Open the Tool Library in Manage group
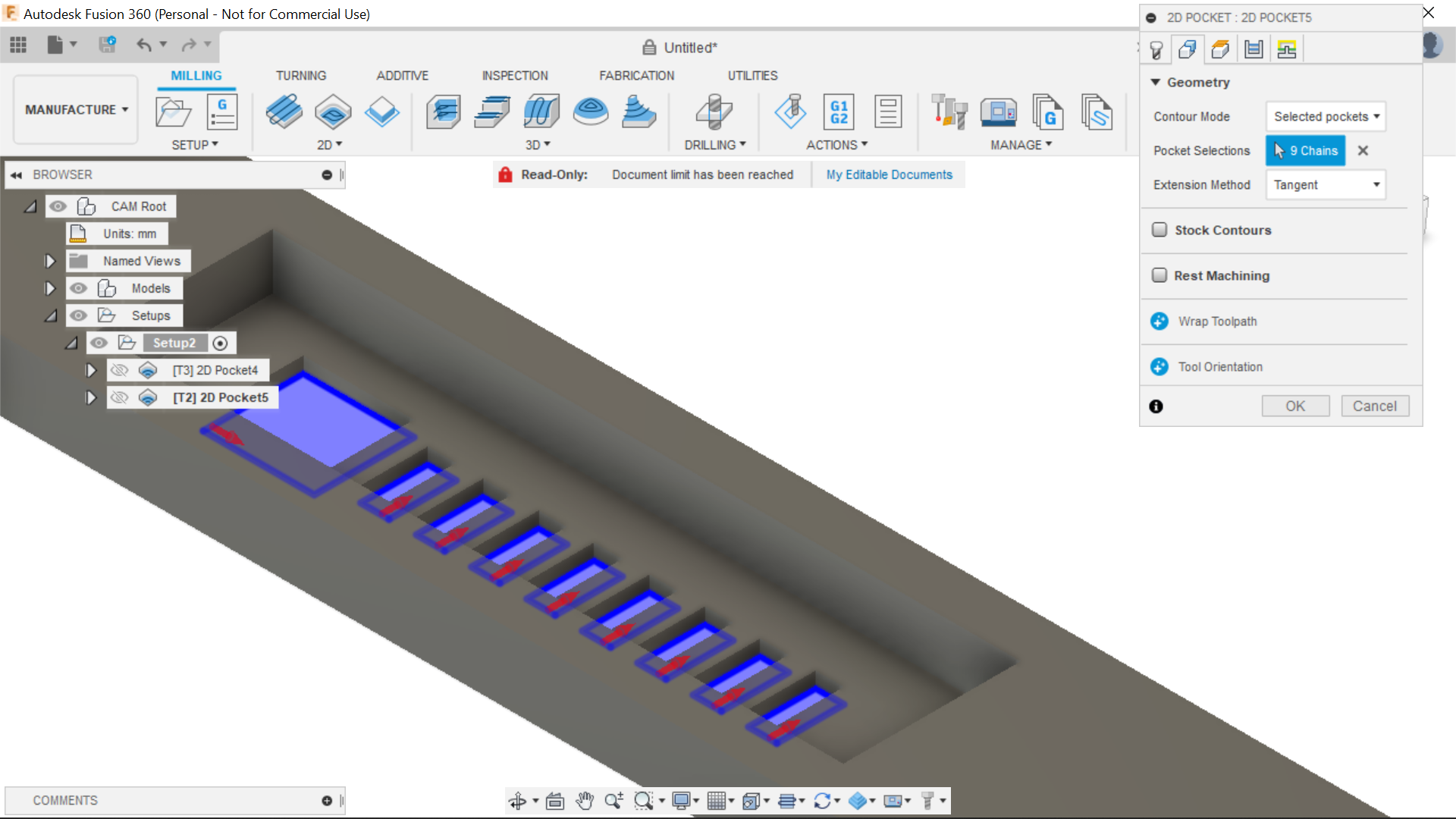This screenshot has width=1456, height=819. tap(949, 111)
